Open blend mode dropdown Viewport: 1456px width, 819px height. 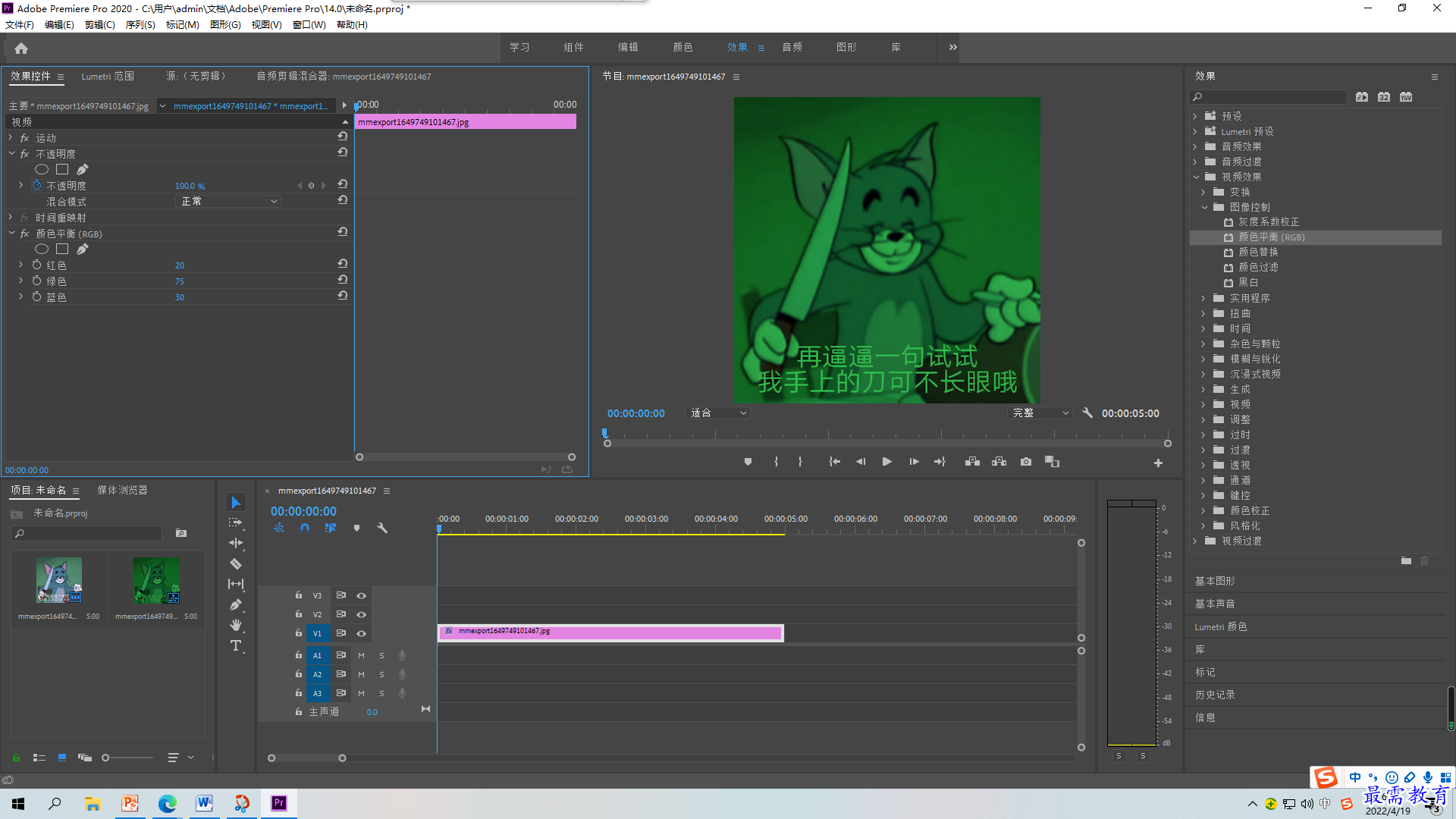[x=227, y=202]
